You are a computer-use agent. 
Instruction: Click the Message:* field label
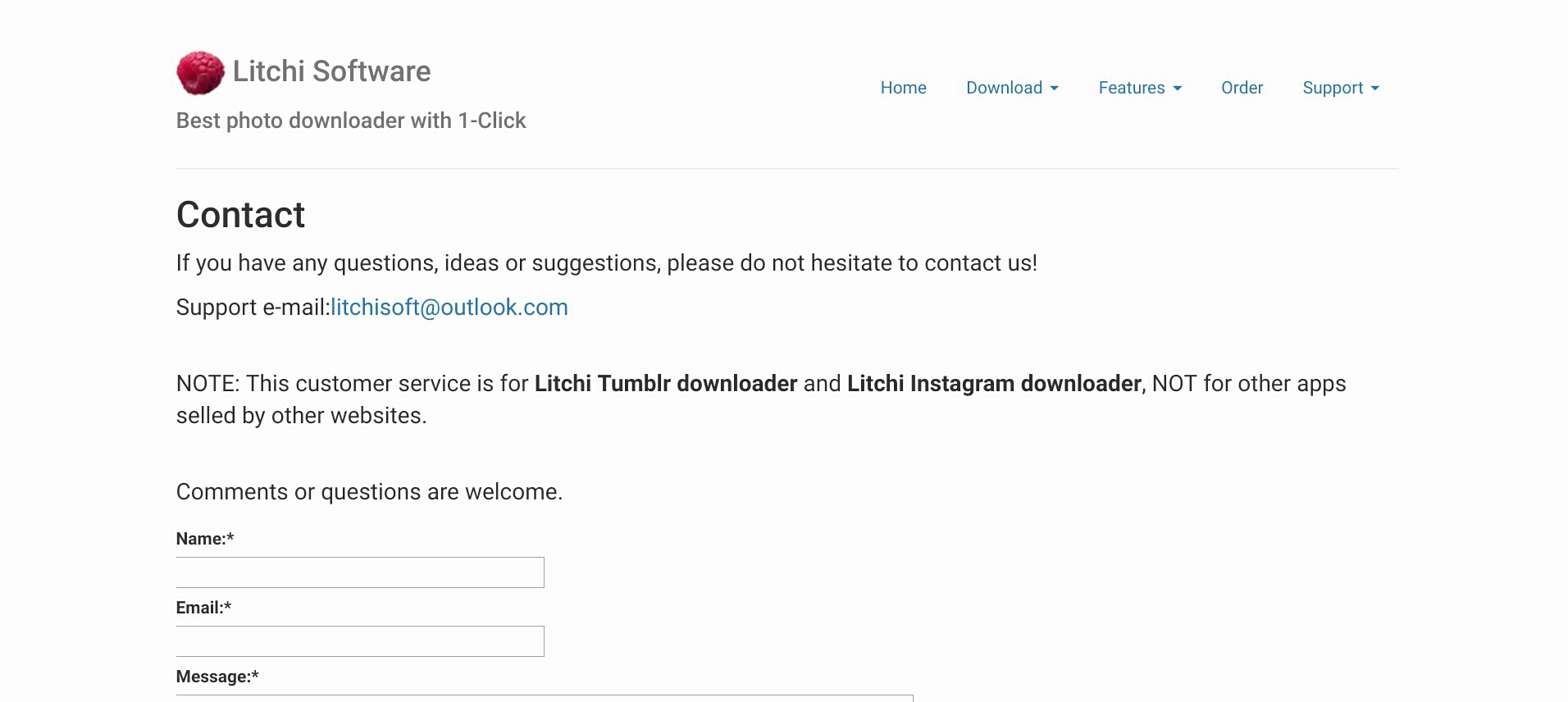click(x=217, y=677)
